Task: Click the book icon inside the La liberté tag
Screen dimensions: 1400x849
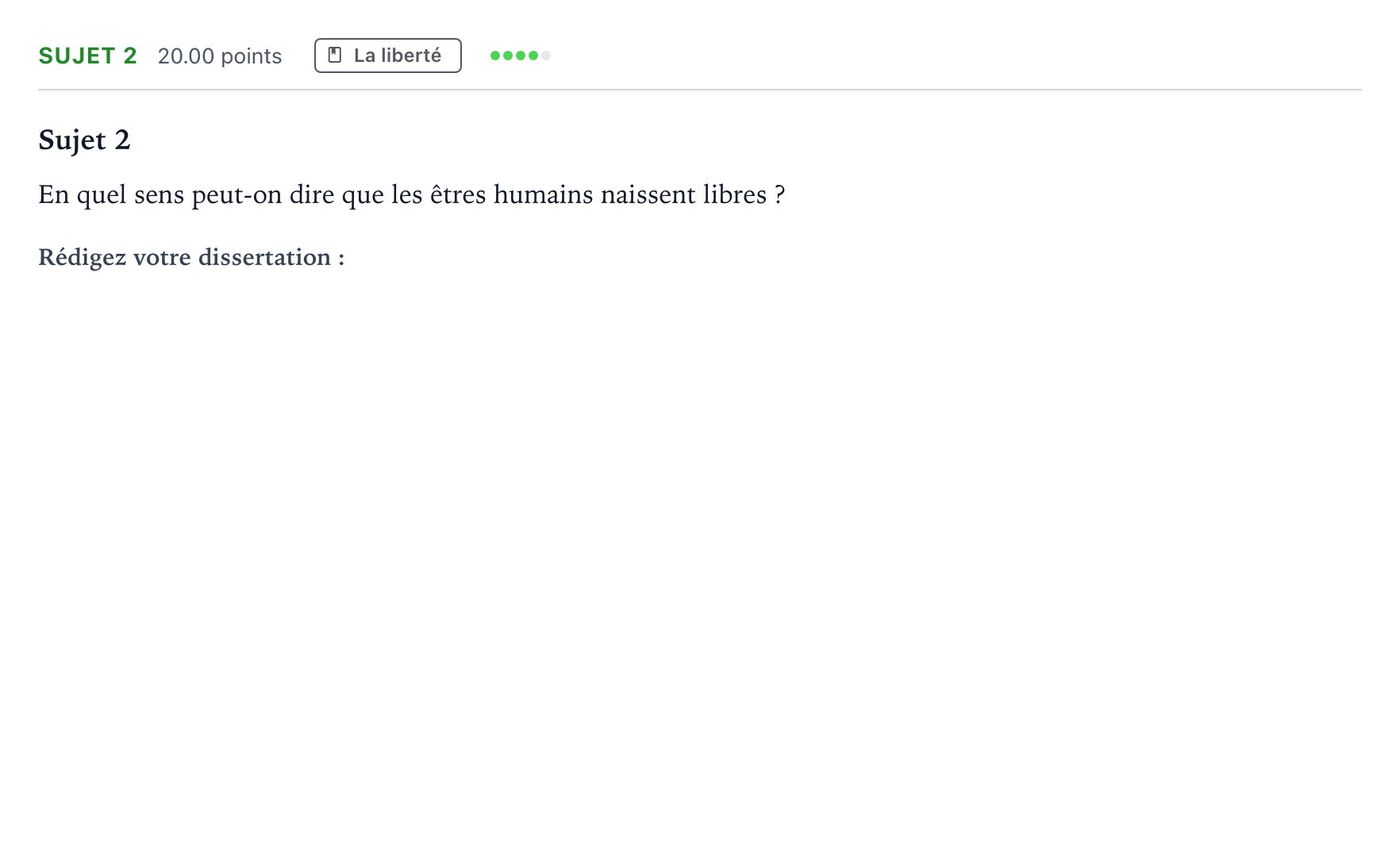Action: click(335, 56)
